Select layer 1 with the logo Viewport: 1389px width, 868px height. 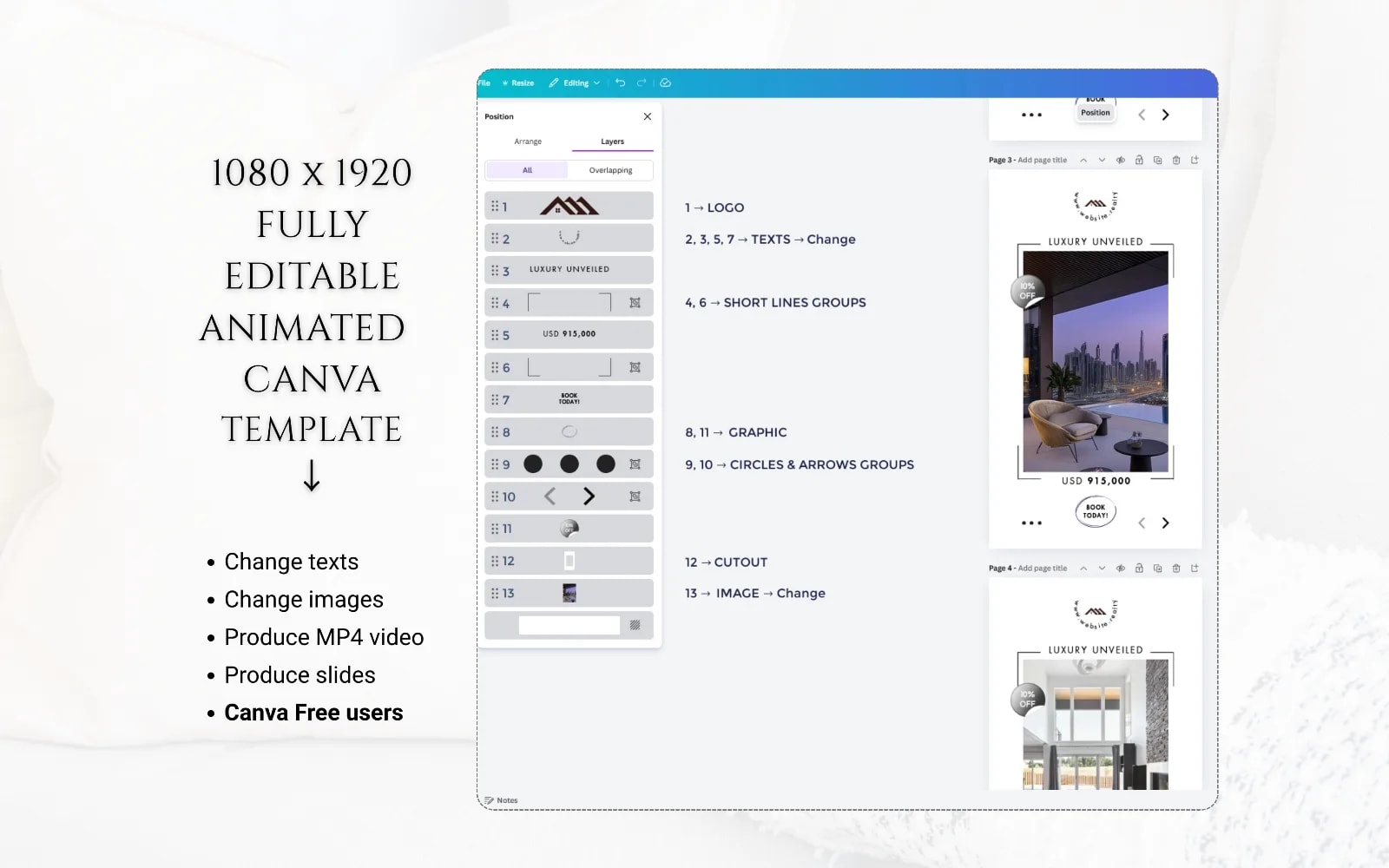pyautogui.click(x=569, y=206)
